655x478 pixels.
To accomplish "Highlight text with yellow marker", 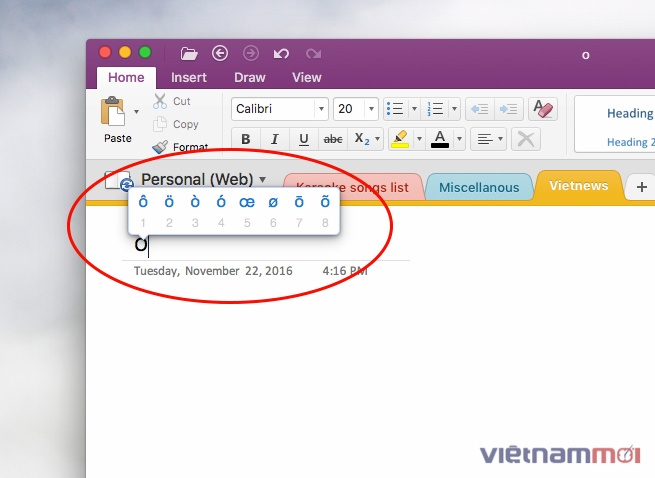I will click(x=400, y=139).
